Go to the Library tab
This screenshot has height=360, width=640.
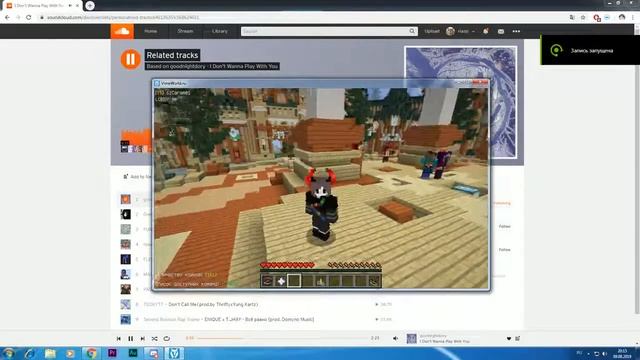pos(220,31)
